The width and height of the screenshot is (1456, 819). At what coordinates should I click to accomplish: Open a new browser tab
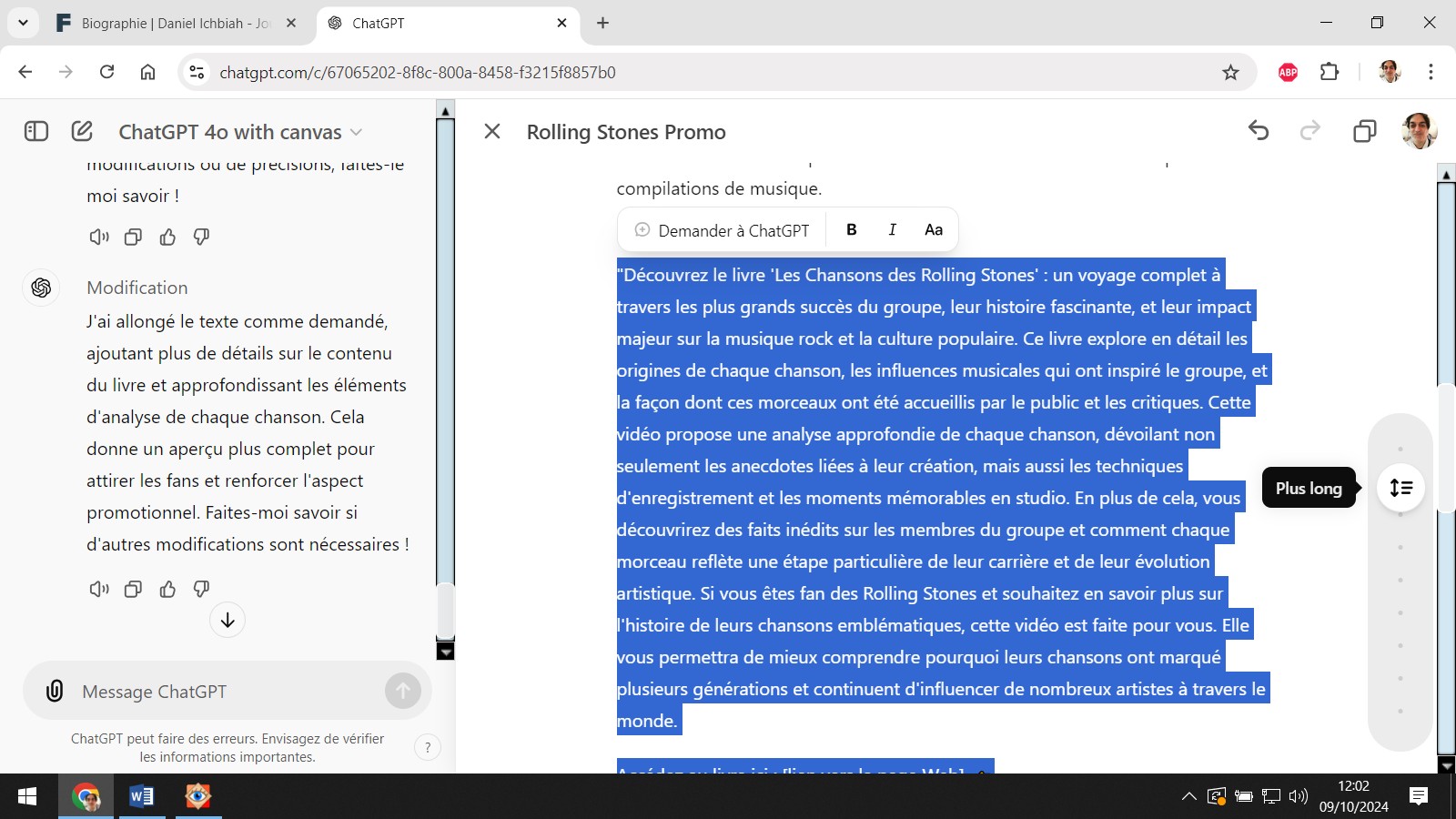tap(602, 23)
